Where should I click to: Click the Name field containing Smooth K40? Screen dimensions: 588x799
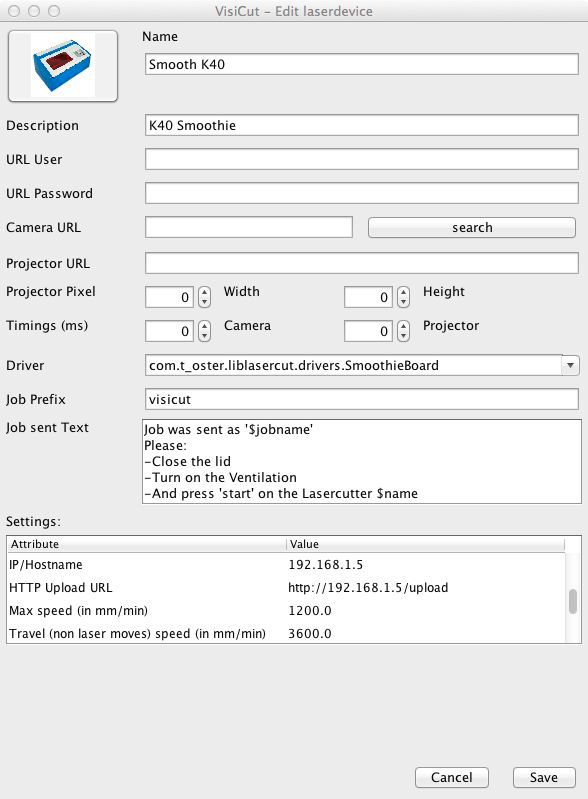(x=362, y=64)
